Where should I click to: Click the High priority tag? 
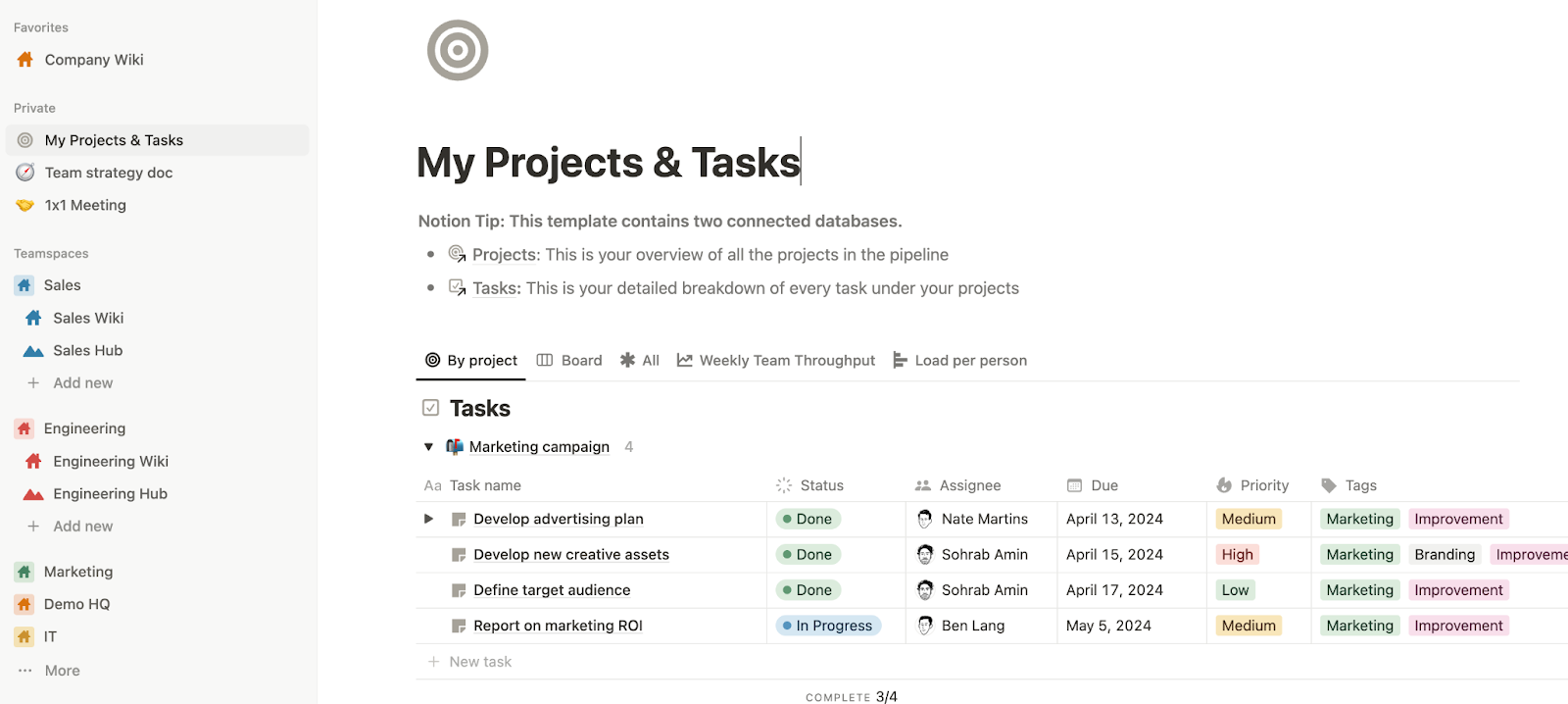point(1237,555)
